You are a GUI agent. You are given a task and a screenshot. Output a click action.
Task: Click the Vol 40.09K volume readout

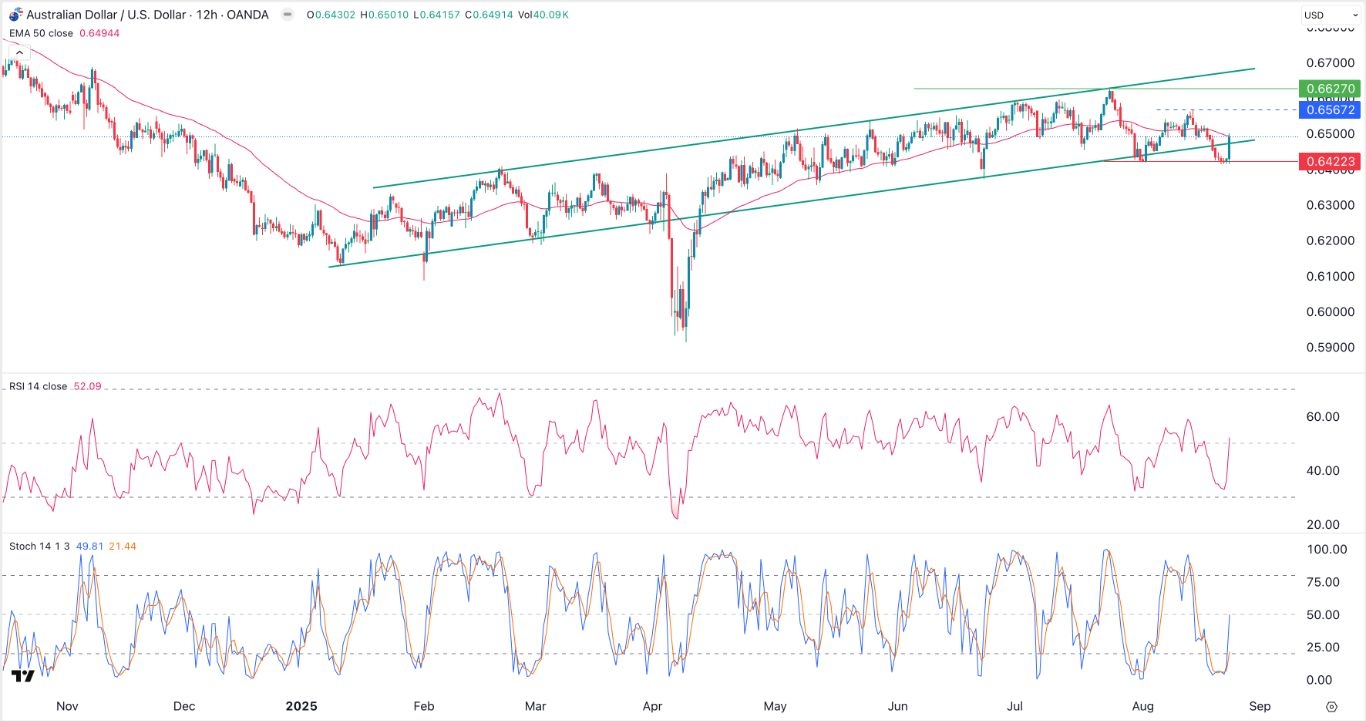tap(540, 15)
